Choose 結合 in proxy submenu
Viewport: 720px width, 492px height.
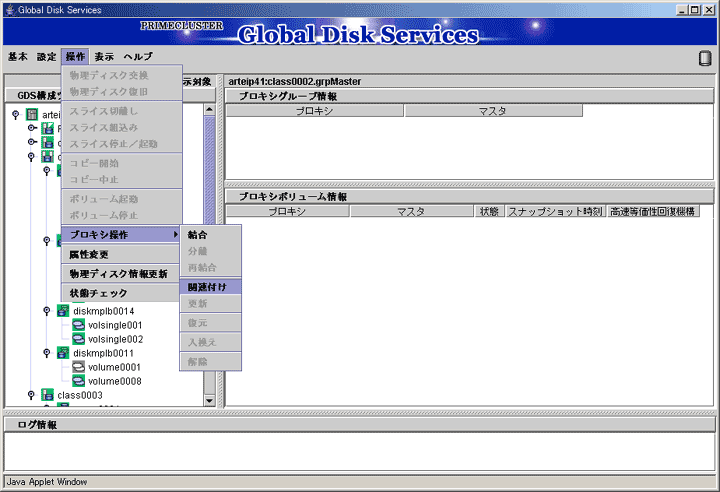point(210,235)
